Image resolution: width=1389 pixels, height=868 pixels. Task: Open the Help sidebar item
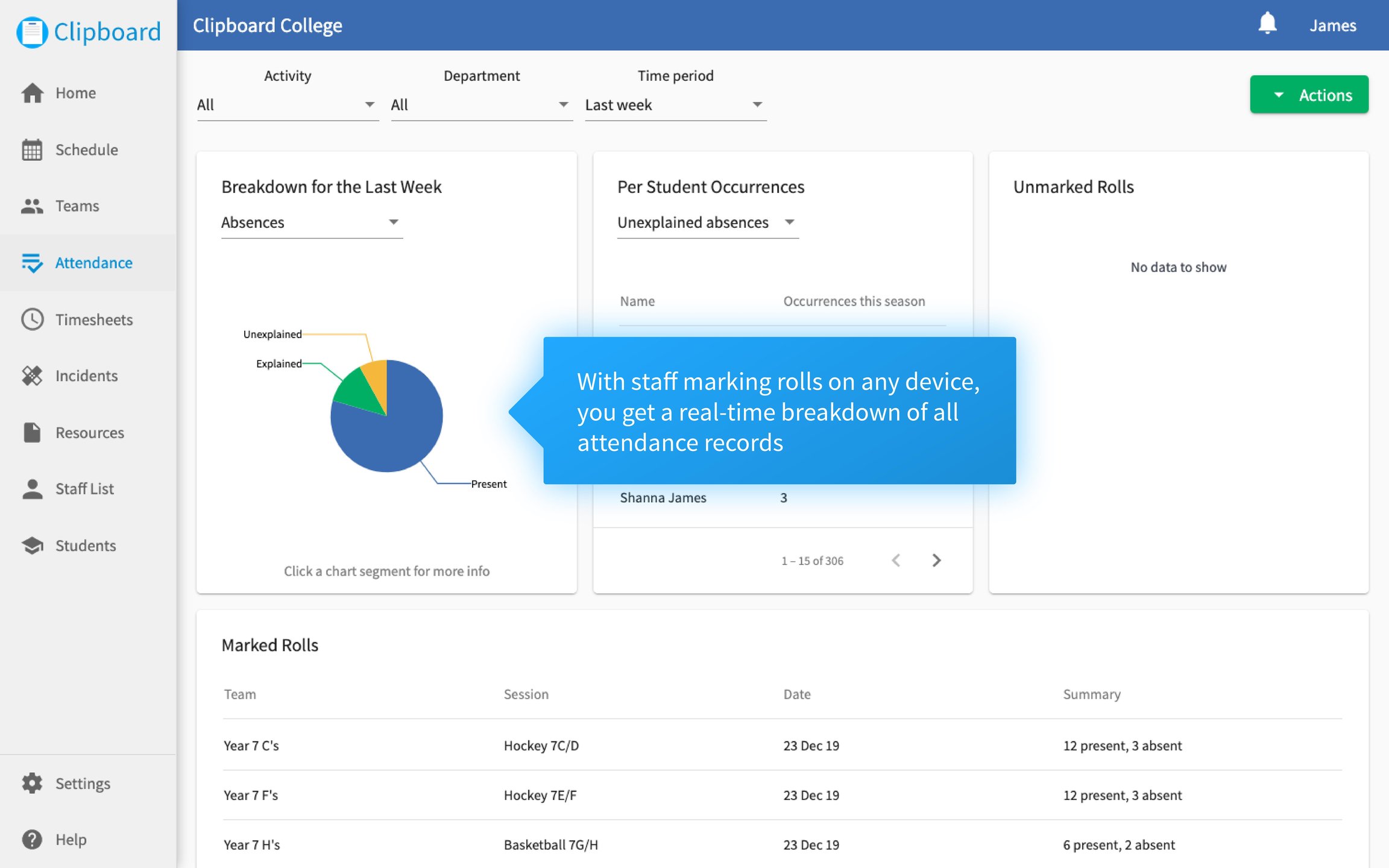(x=71, y=840)
